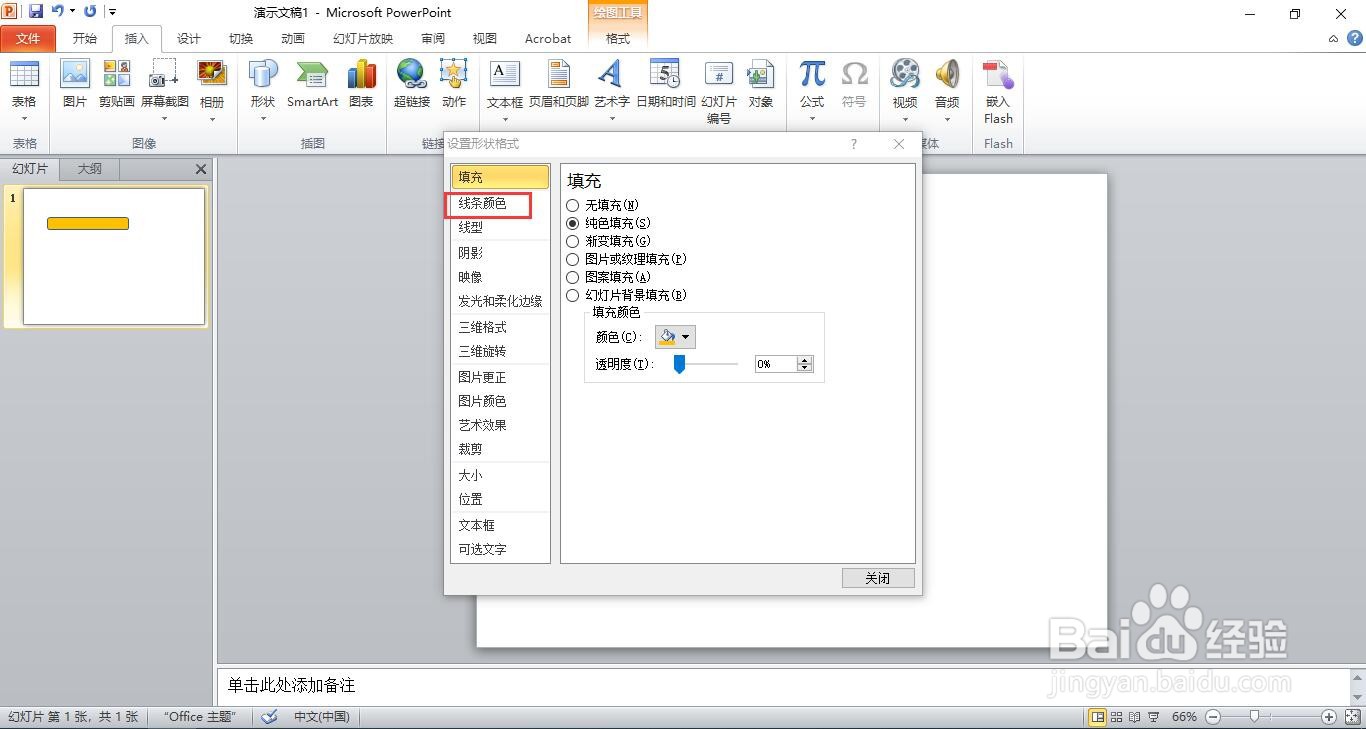Image resolution: width=1366 pixels, height=729 pixels.
Task: Switch to the 设计 design tab
Action: tap(189, 39)
